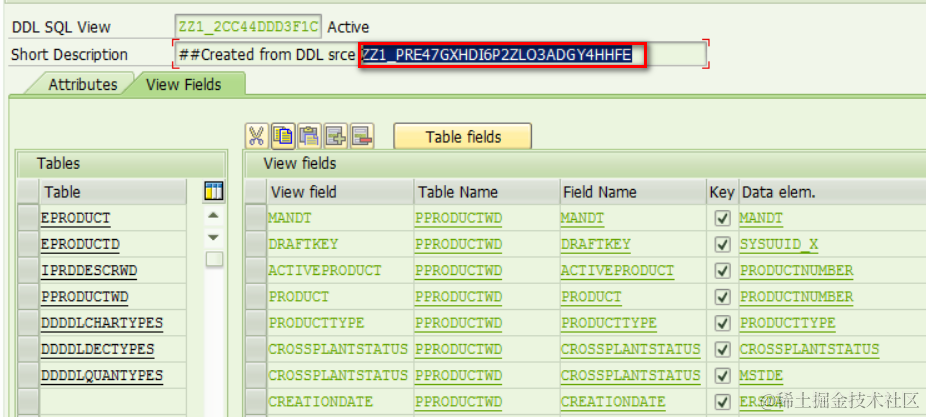Click the Insert row icon
Image resolution: width=926 pixels, height=417 pixels.
(335, 136)
